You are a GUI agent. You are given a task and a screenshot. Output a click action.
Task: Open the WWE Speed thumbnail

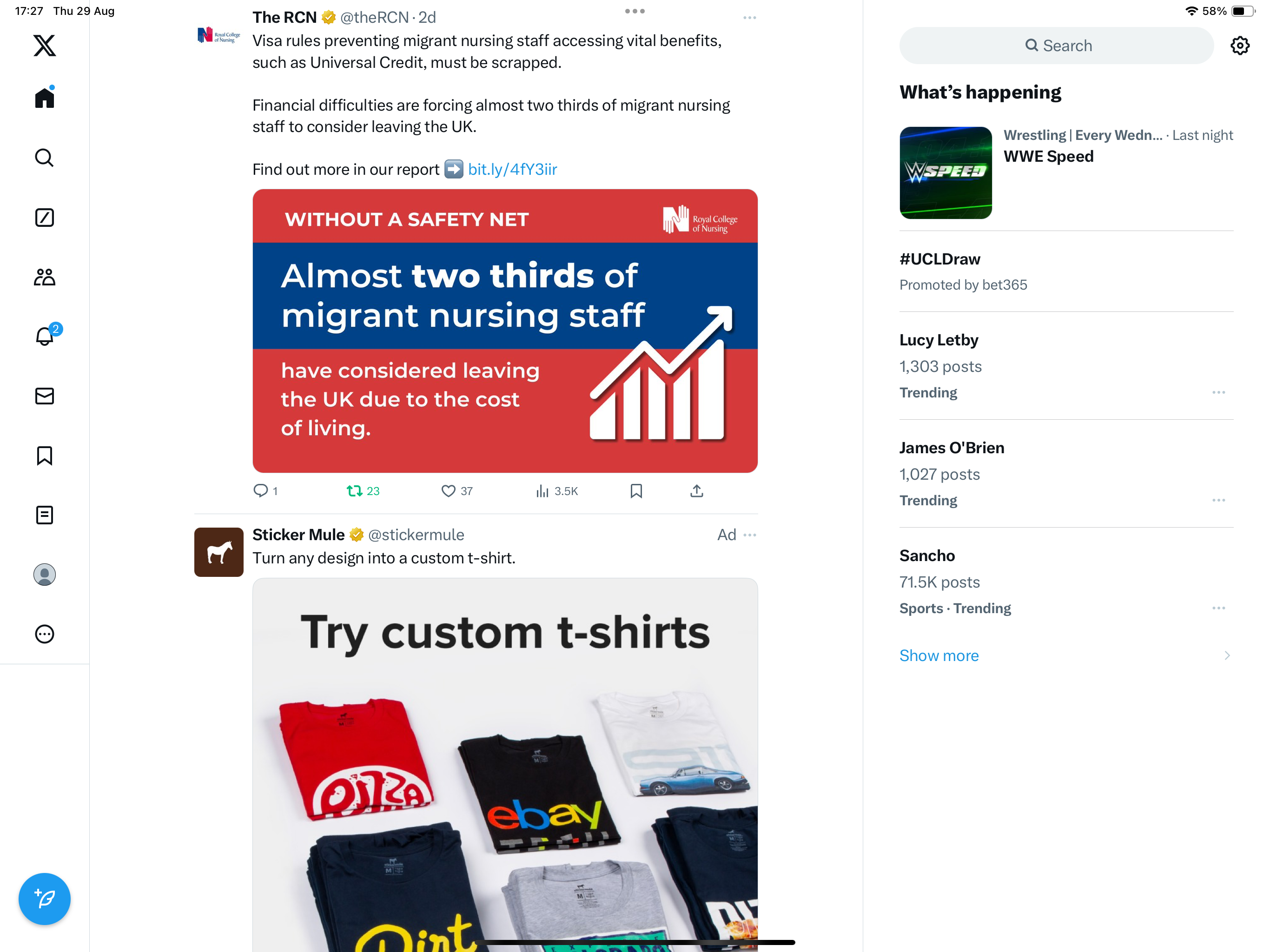click(946, 173)
